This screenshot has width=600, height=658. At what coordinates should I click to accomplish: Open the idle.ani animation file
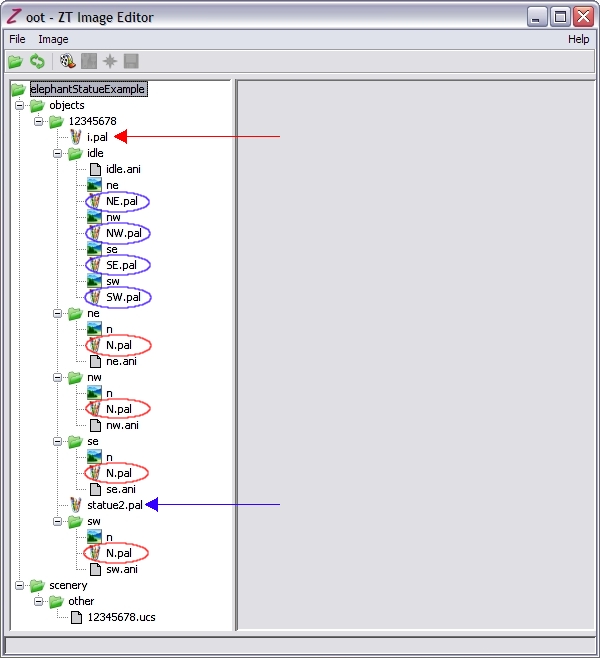(x=122, y=169)
